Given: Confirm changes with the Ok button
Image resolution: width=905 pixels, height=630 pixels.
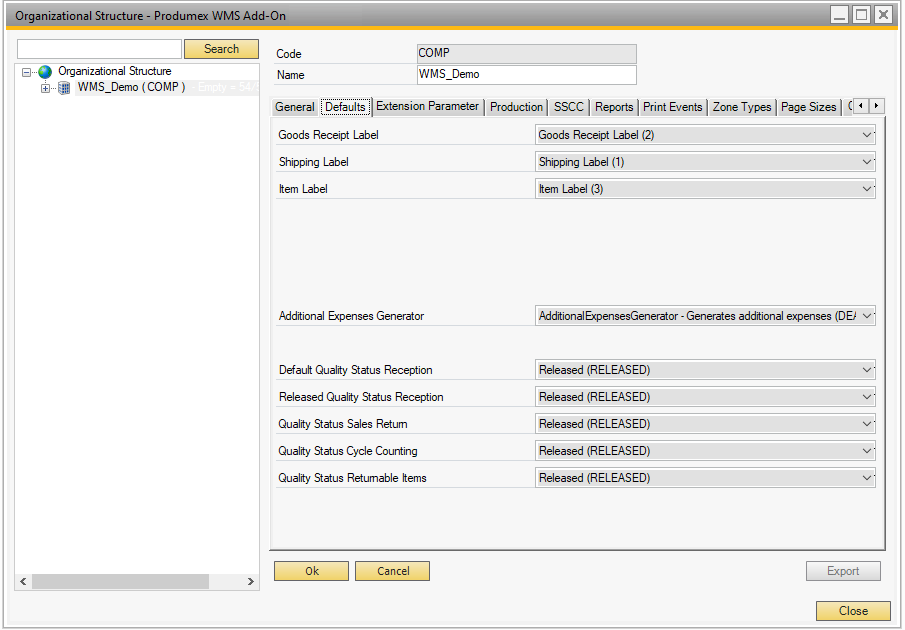Looking at the screenshot, I should [x=311, y=571].
